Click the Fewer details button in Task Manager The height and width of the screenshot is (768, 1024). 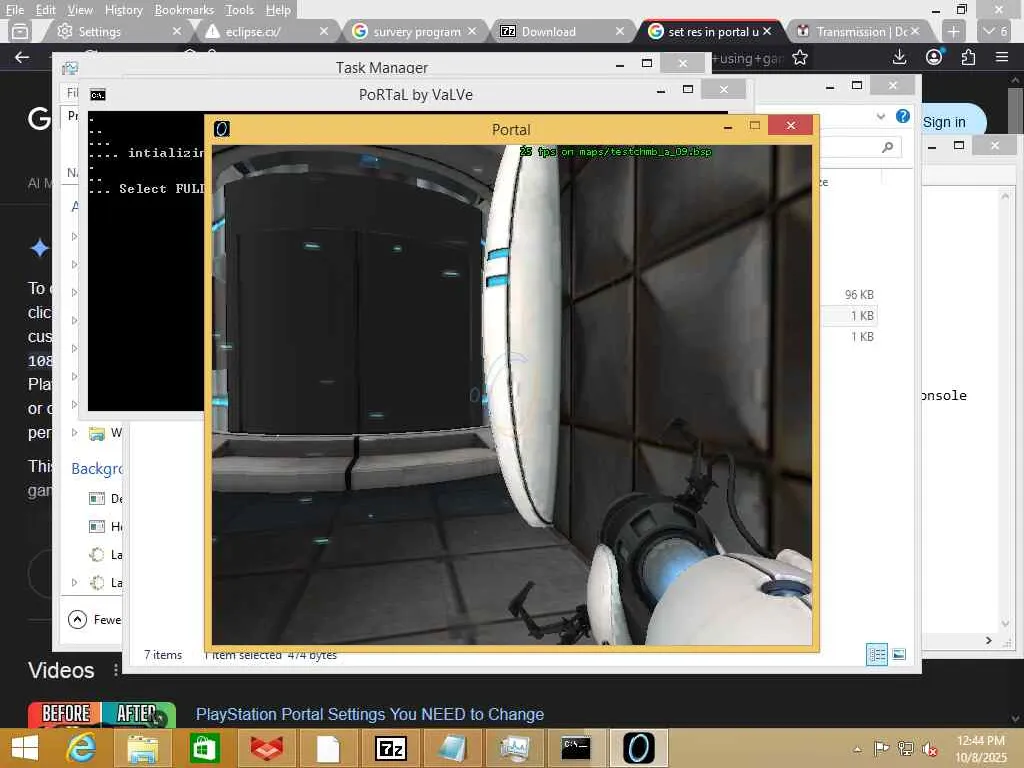[x=95, y=619]
